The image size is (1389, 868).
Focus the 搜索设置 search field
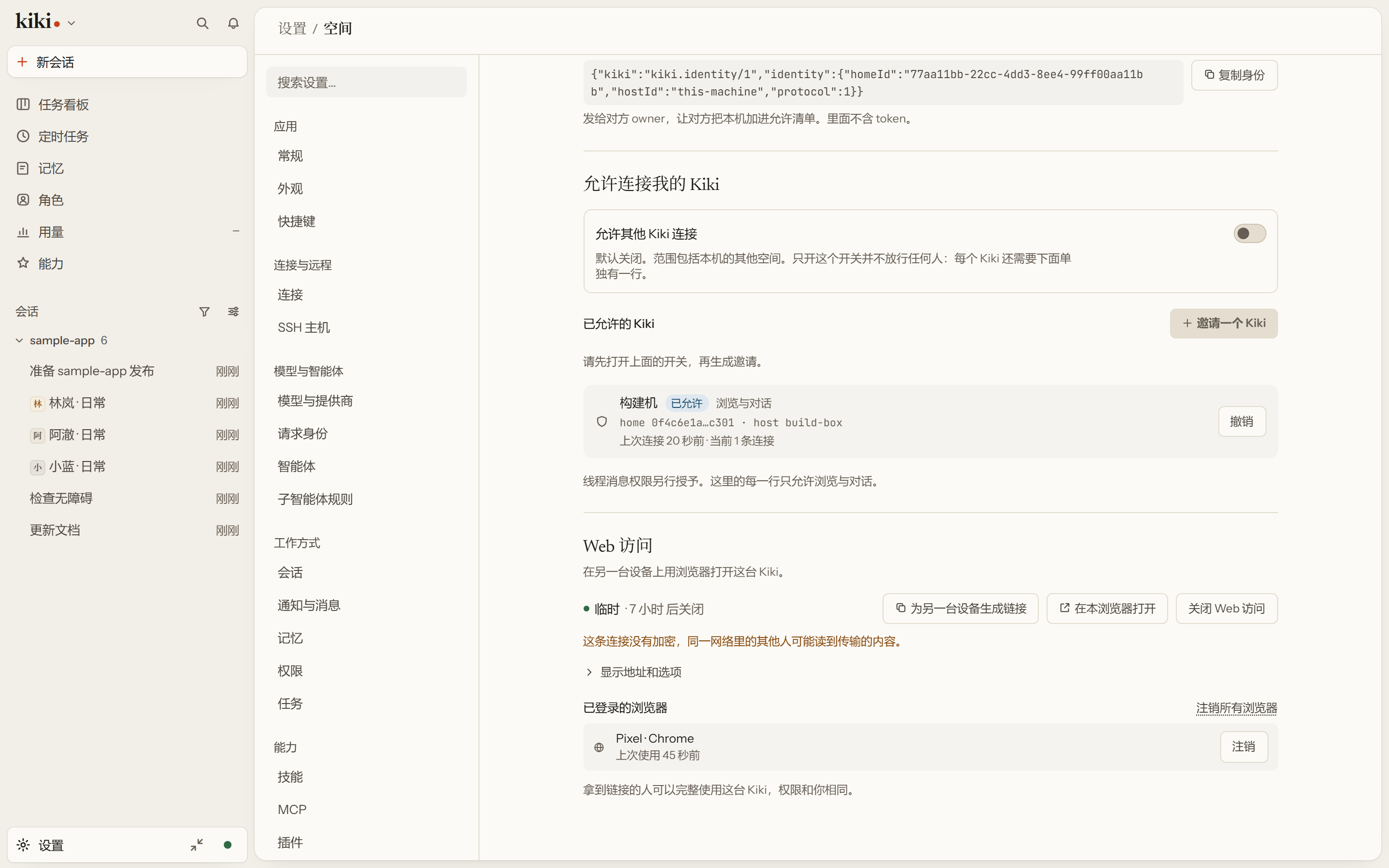tap(366, 82)
